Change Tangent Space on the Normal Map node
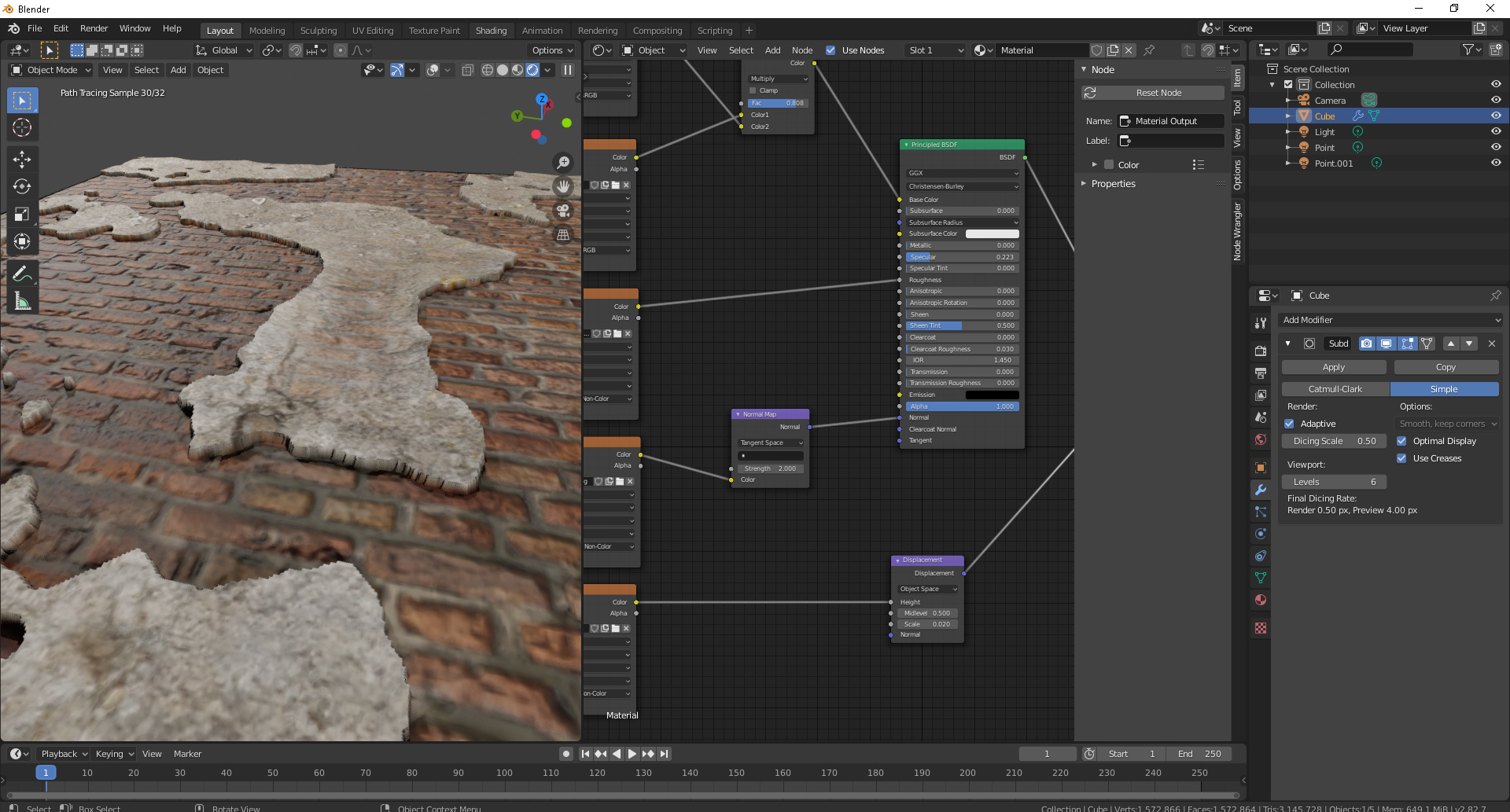Screen dimensions: 1510x812 [769, 443]
